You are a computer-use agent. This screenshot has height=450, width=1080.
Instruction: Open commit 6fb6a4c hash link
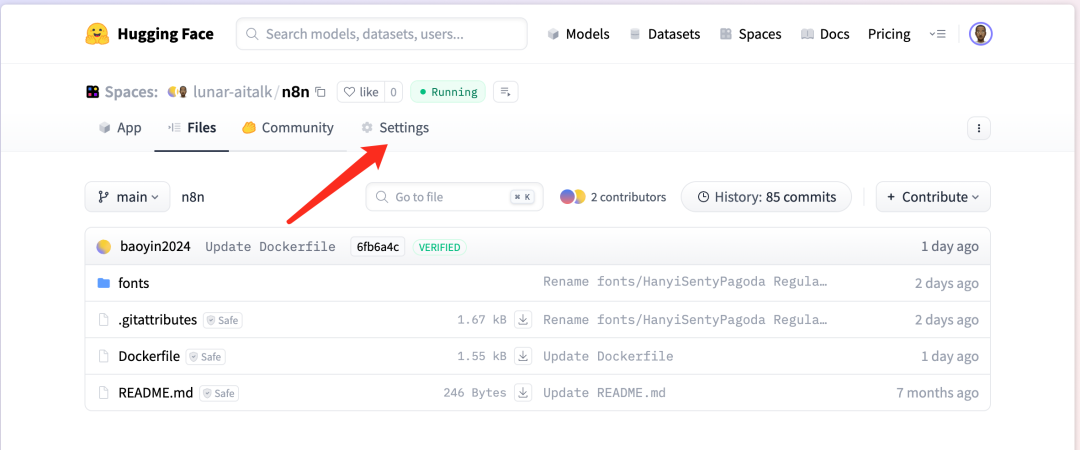[377, 247]
